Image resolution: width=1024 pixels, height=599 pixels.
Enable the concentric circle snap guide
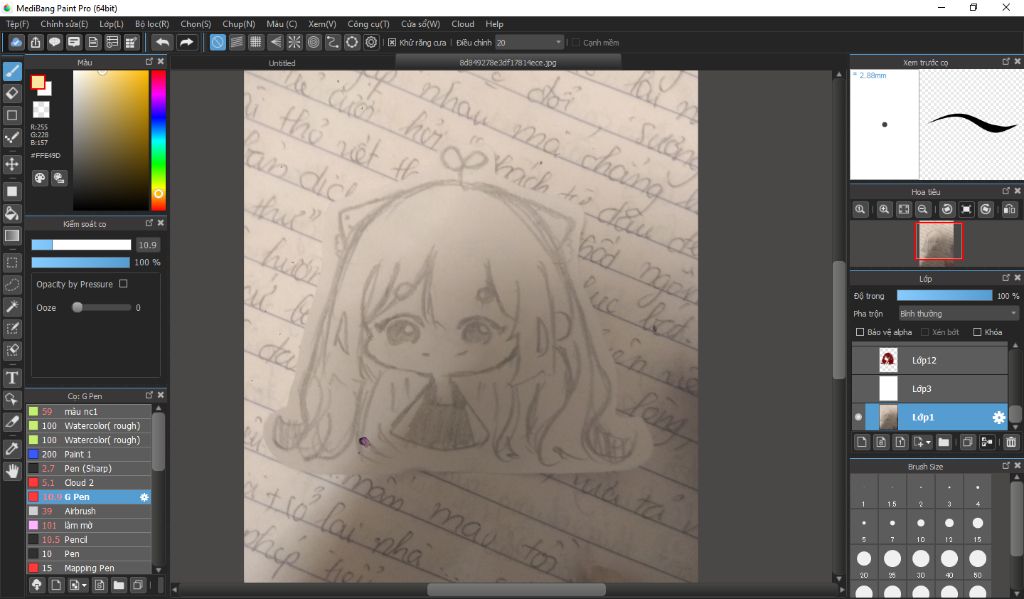point(313,42)
